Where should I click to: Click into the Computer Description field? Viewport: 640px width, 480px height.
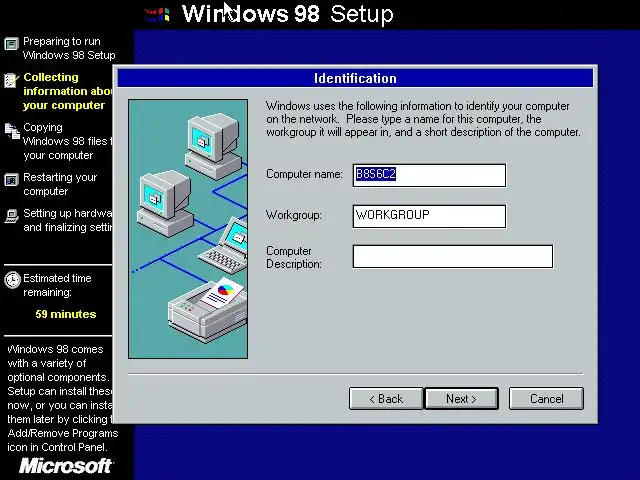coord(453,256)
